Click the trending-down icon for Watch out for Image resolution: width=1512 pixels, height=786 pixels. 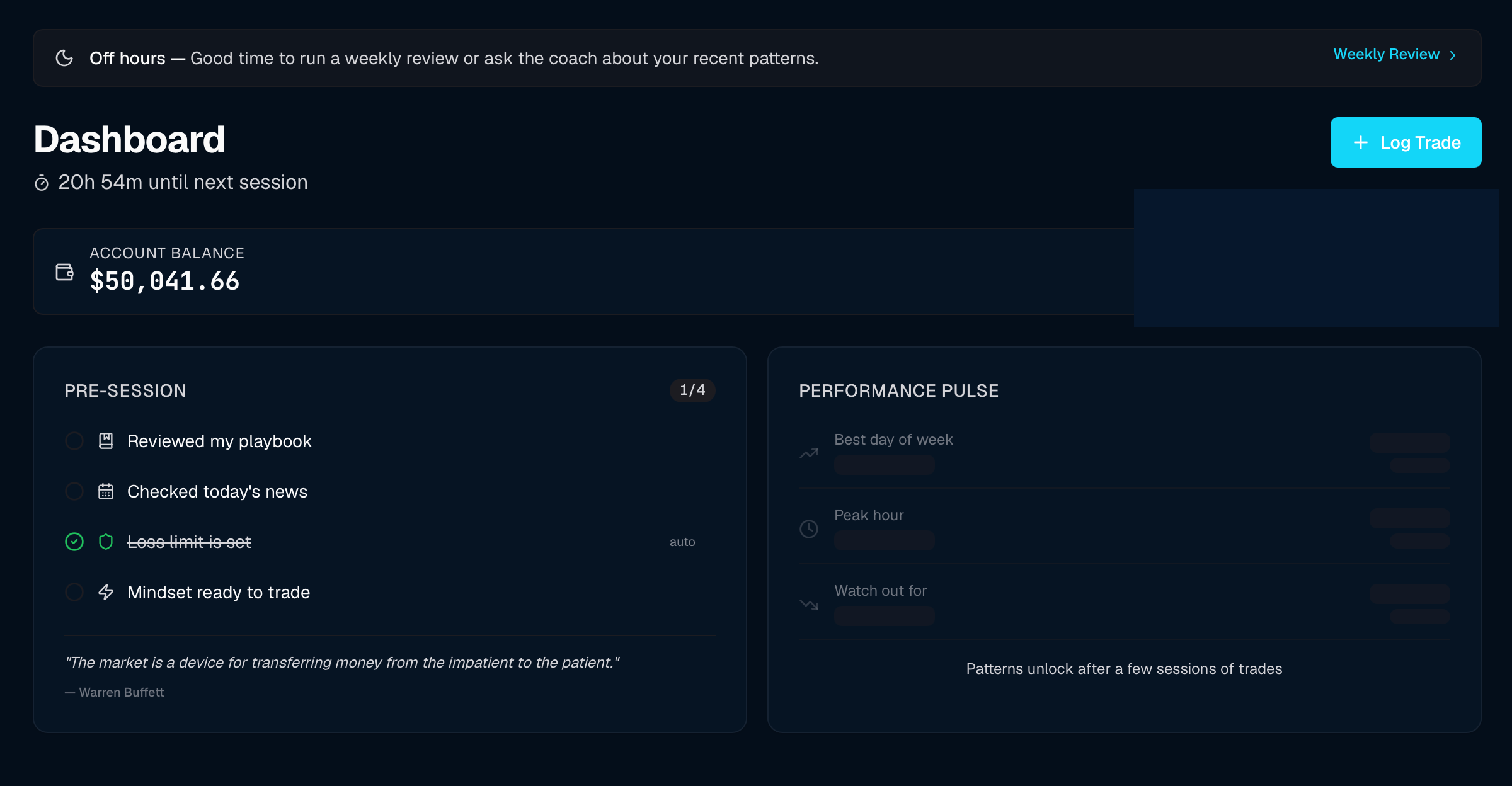click(809, 605)
